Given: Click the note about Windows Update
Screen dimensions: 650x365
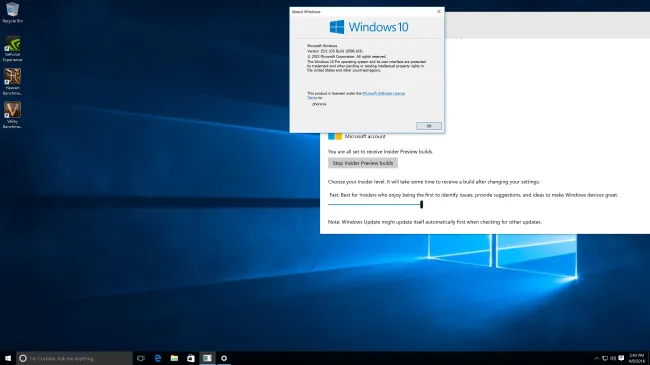Looking at the screenshot, I should pos(434,222).
